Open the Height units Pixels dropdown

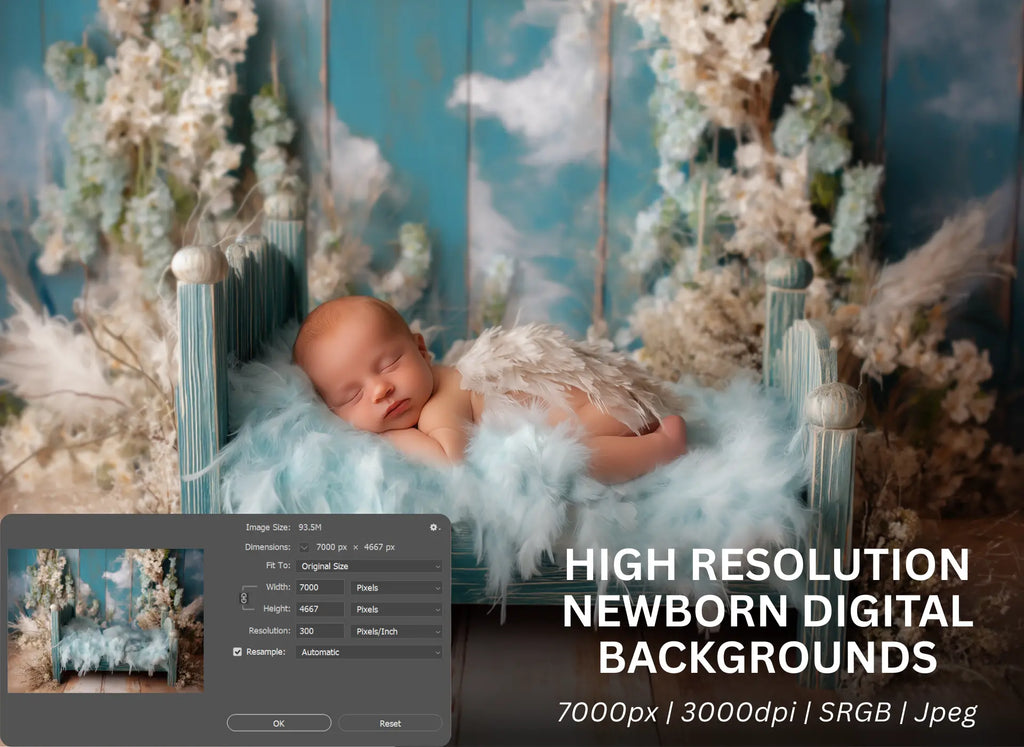396,609
